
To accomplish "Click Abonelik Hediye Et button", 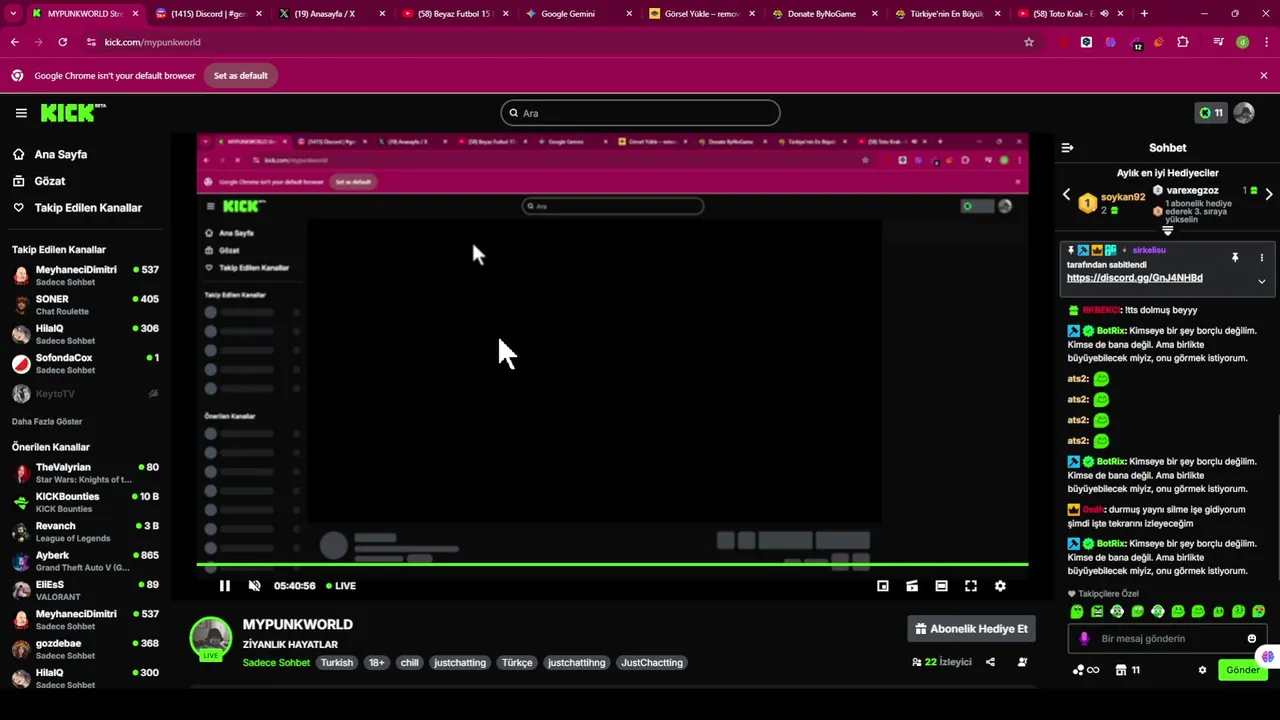I will pos(971,629).
